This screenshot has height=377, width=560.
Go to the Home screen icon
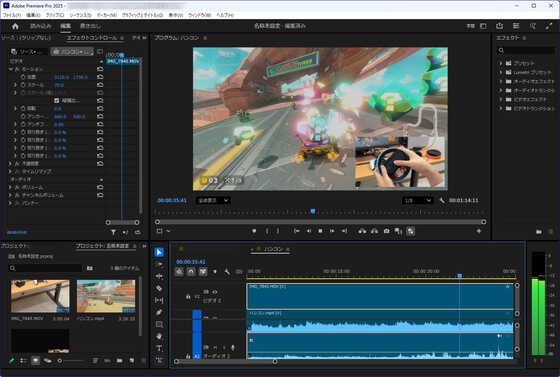(15, 26)
